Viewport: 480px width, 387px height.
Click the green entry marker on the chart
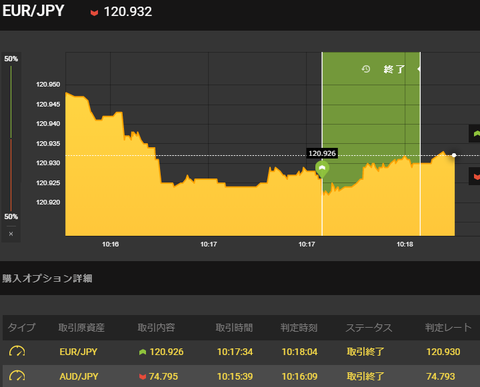point(322,169)
